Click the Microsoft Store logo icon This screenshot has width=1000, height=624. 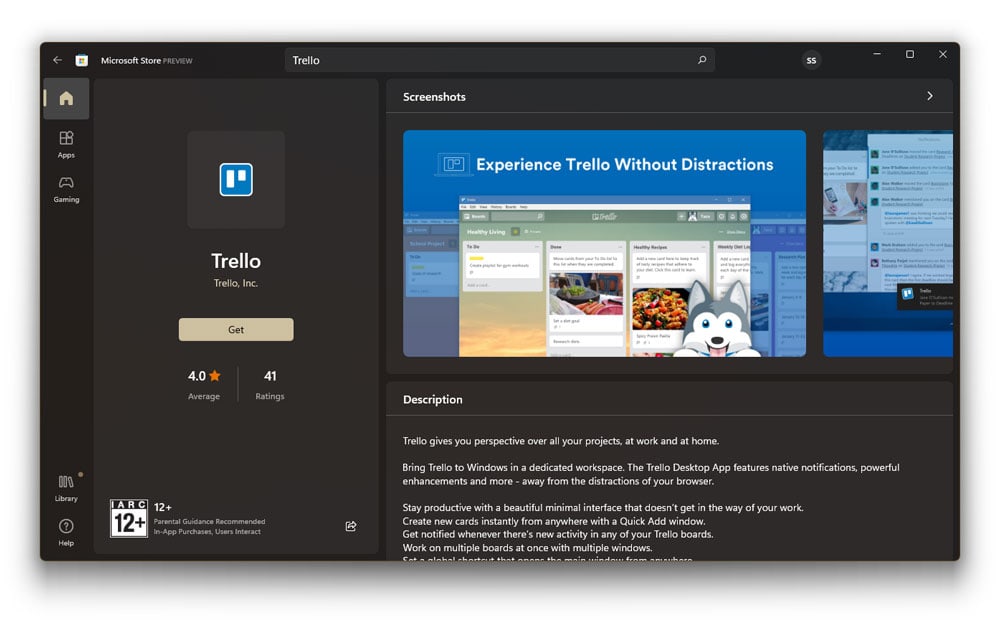click(82, 60)
